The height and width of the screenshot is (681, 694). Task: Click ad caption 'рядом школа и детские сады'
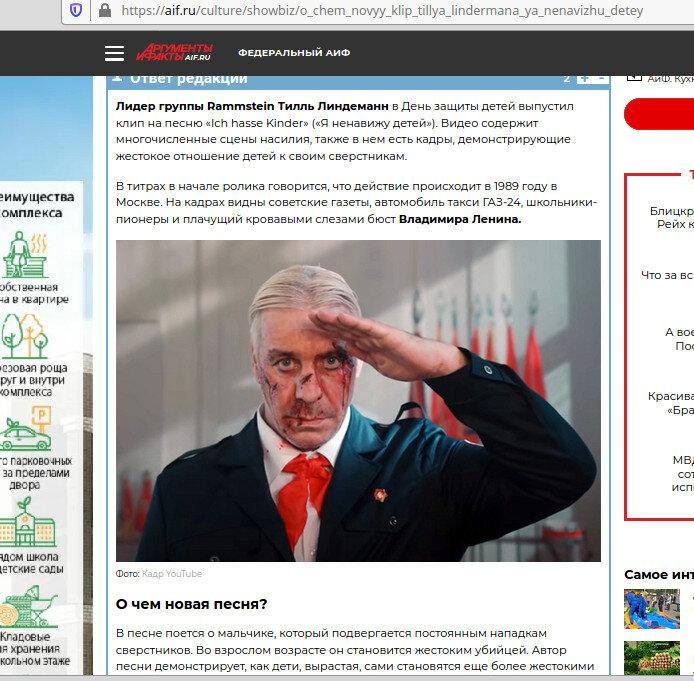(x=31, y=562)
